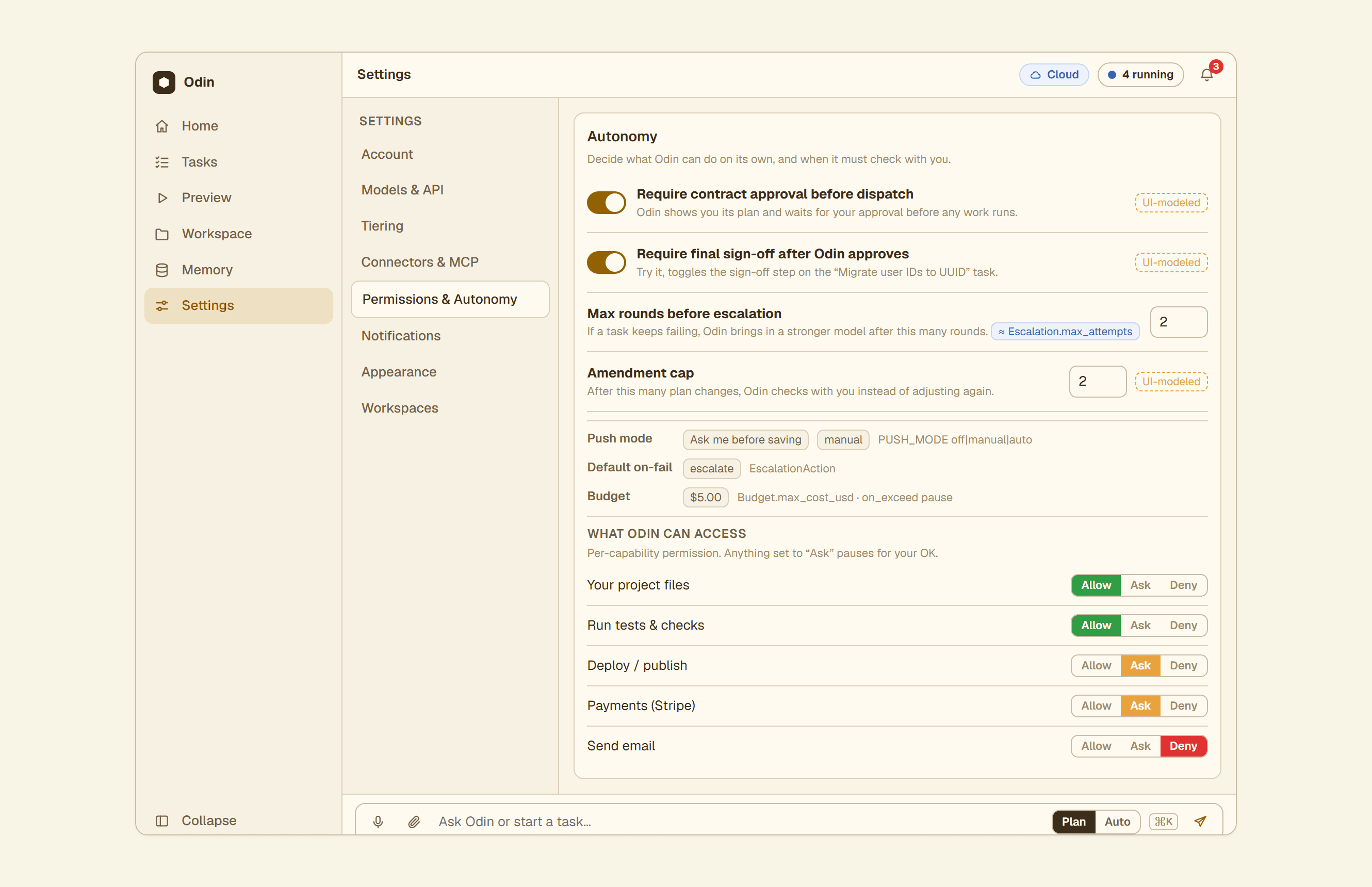1372x887 pixels.
Task: Set Your project files to Ask
Action: [x=1140, y=585]
